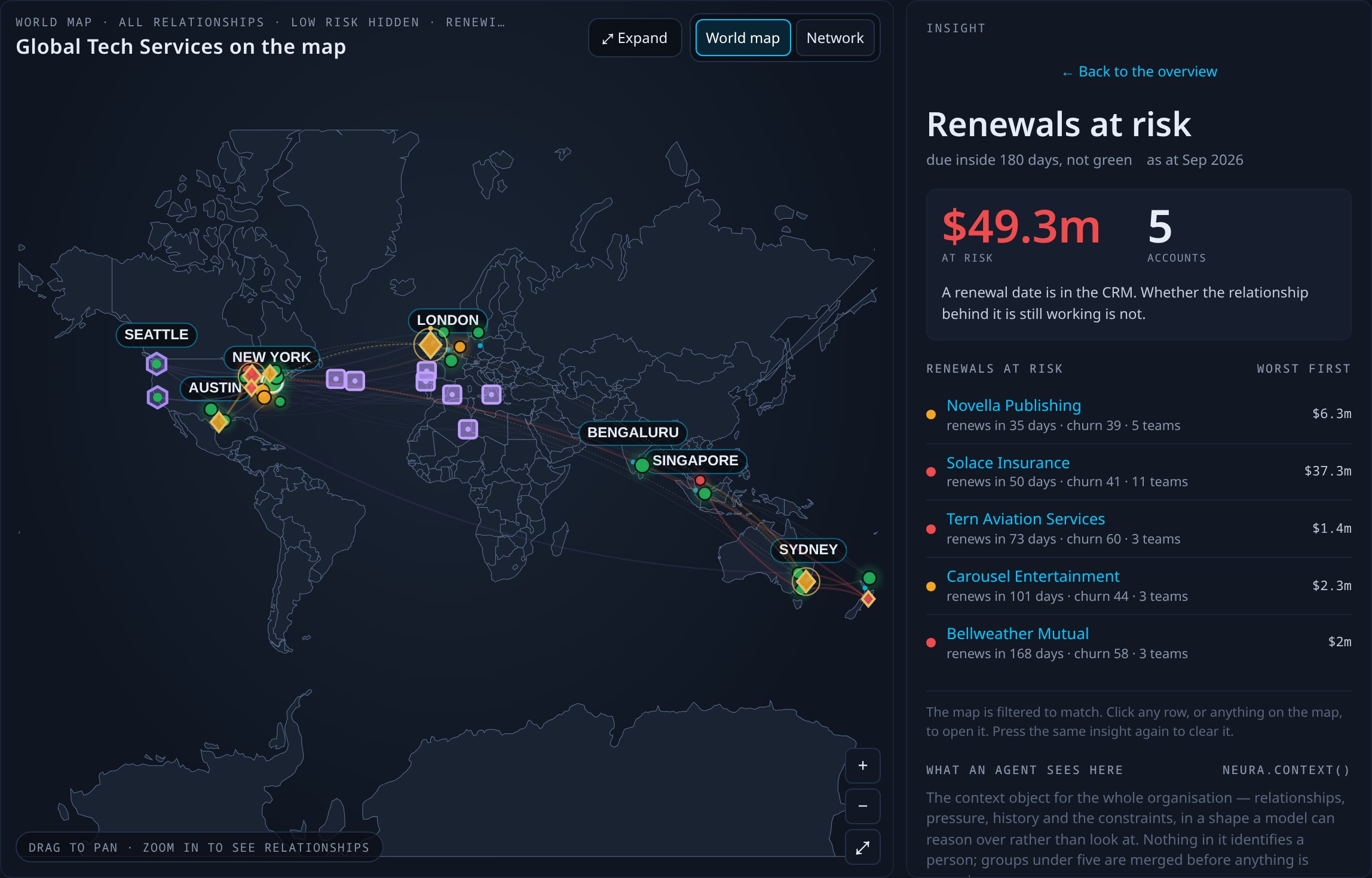Open Carousel Entertainment row
This screenshot has width=1372, height=878.
pos(1139,586)
